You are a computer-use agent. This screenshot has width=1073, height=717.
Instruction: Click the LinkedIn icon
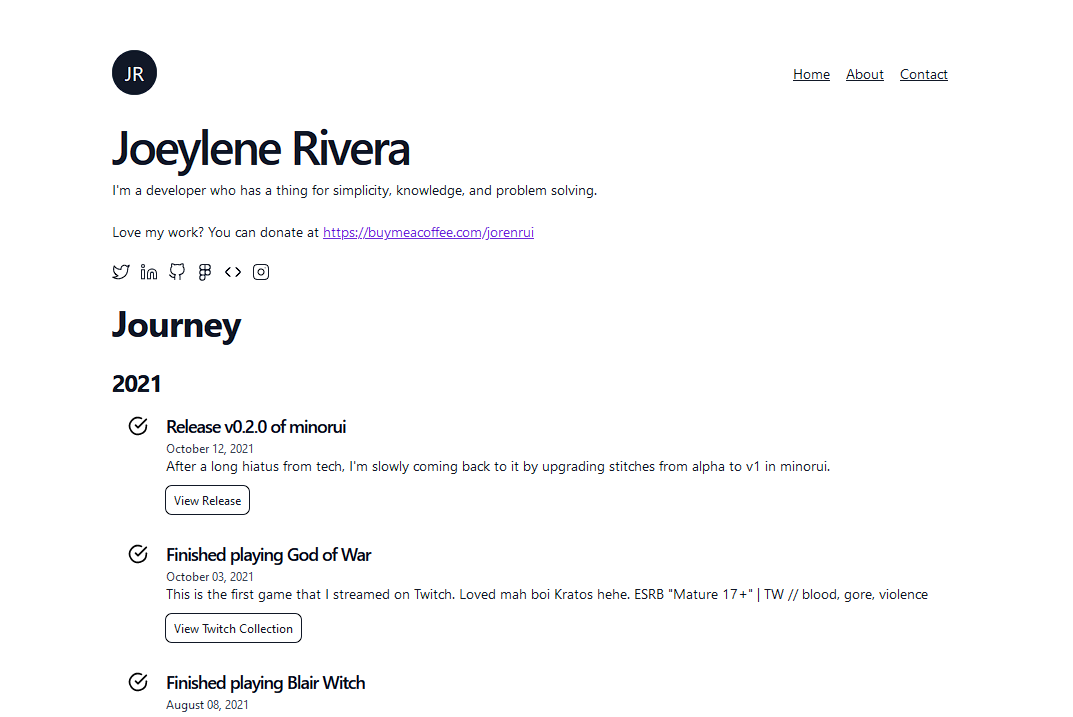tap(149, 271)
